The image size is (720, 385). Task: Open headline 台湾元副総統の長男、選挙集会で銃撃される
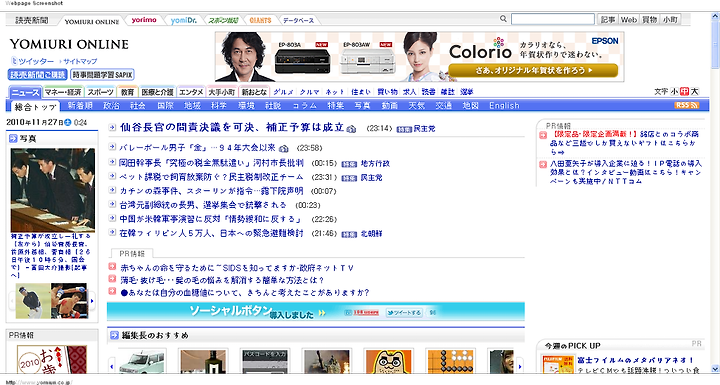pos(203,205)
